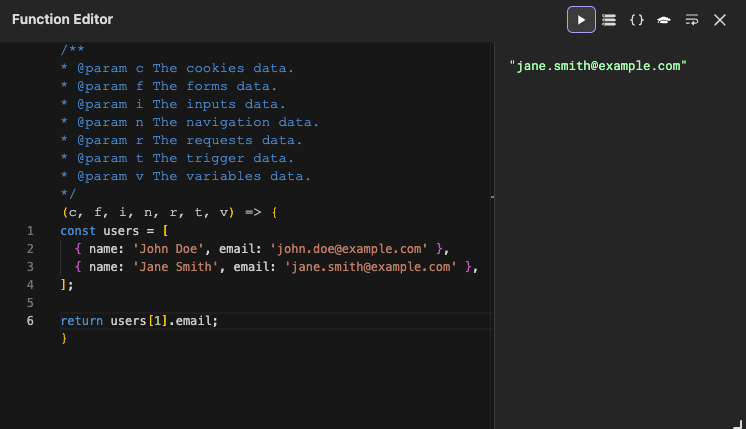Click the closing brace below line 6
The image size is (746, 429).
[64, 339]
